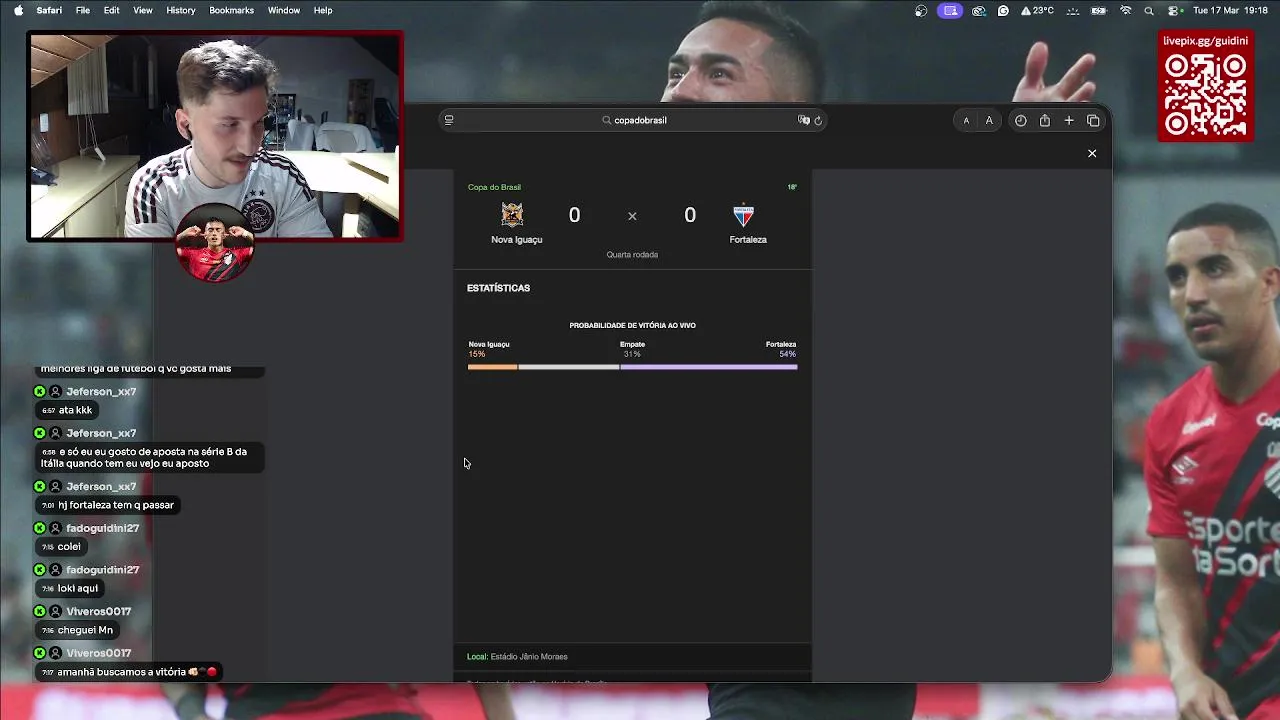The height and width of the screenshot is (720, 1280).
Task: Close the match details panel with the X
Action: 1092,153
